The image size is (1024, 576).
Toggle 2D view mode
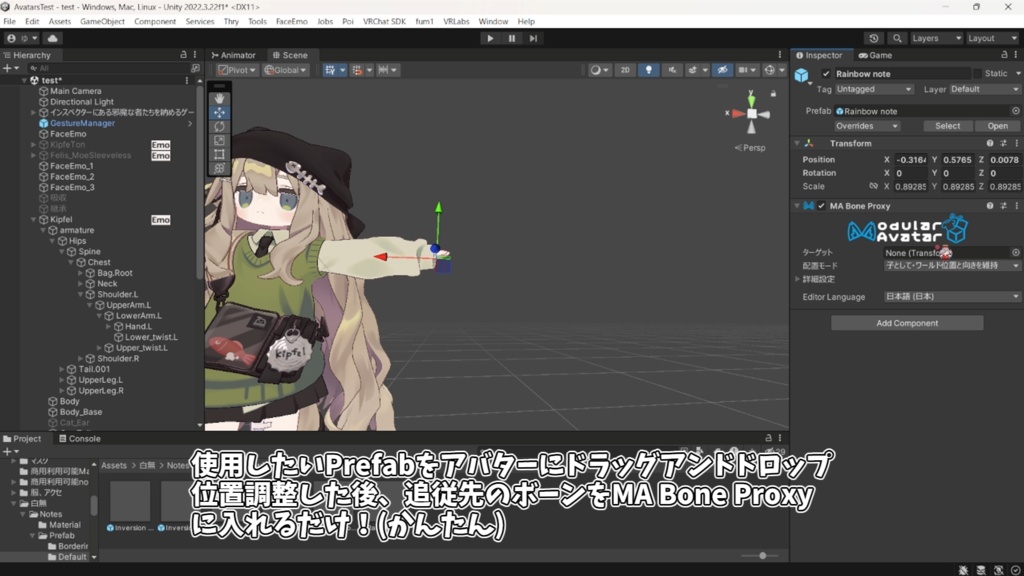(x=625, y=70)
